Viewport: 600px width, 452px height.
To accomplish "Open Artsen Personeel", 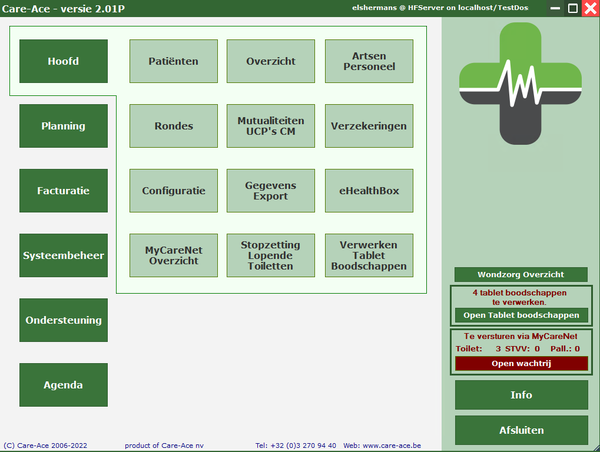I will click(x=368, y=61).
